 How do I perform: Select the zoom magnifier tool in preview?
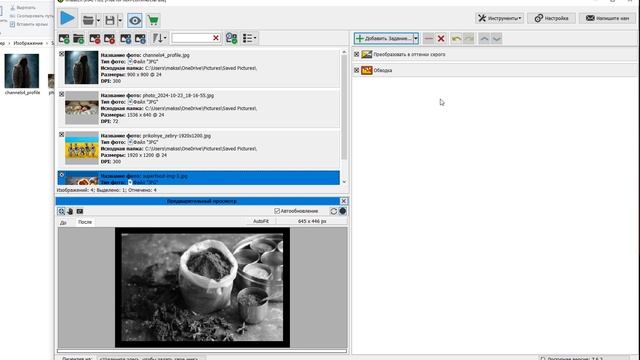[x=61, y=211]
